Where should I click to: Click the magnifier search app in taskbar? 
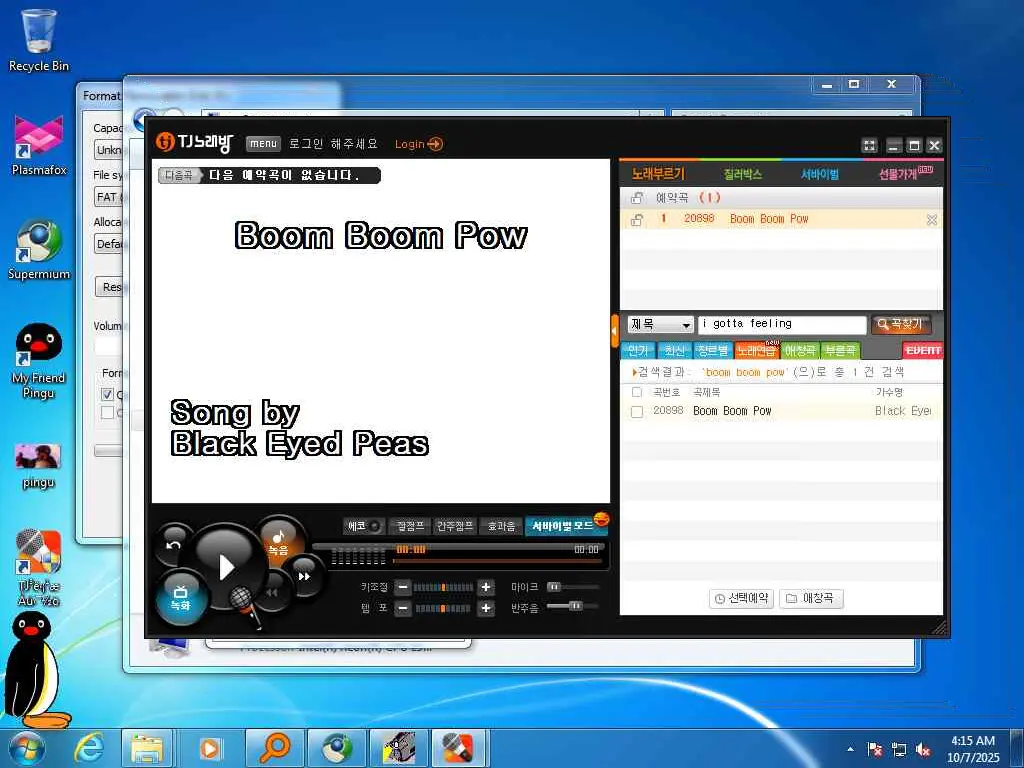coord(274,748)
